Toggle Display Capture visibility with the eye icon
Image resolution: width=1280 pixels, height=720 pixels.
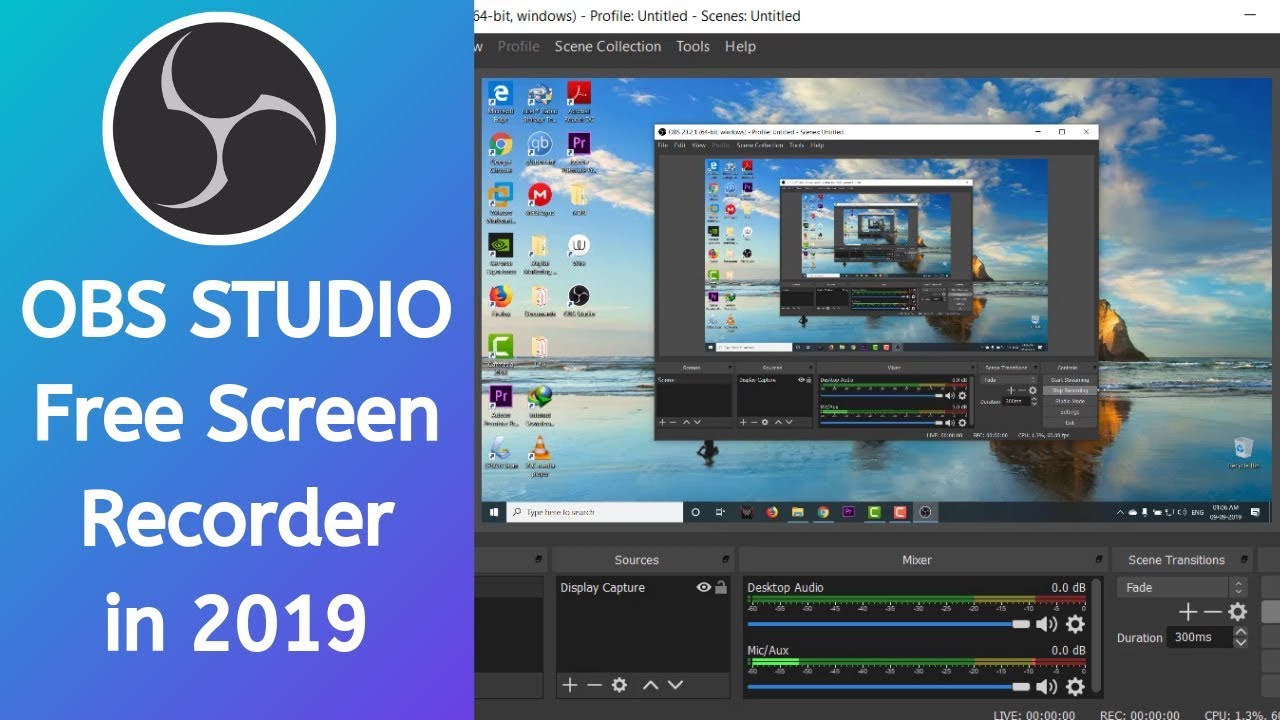pos(703,588)
